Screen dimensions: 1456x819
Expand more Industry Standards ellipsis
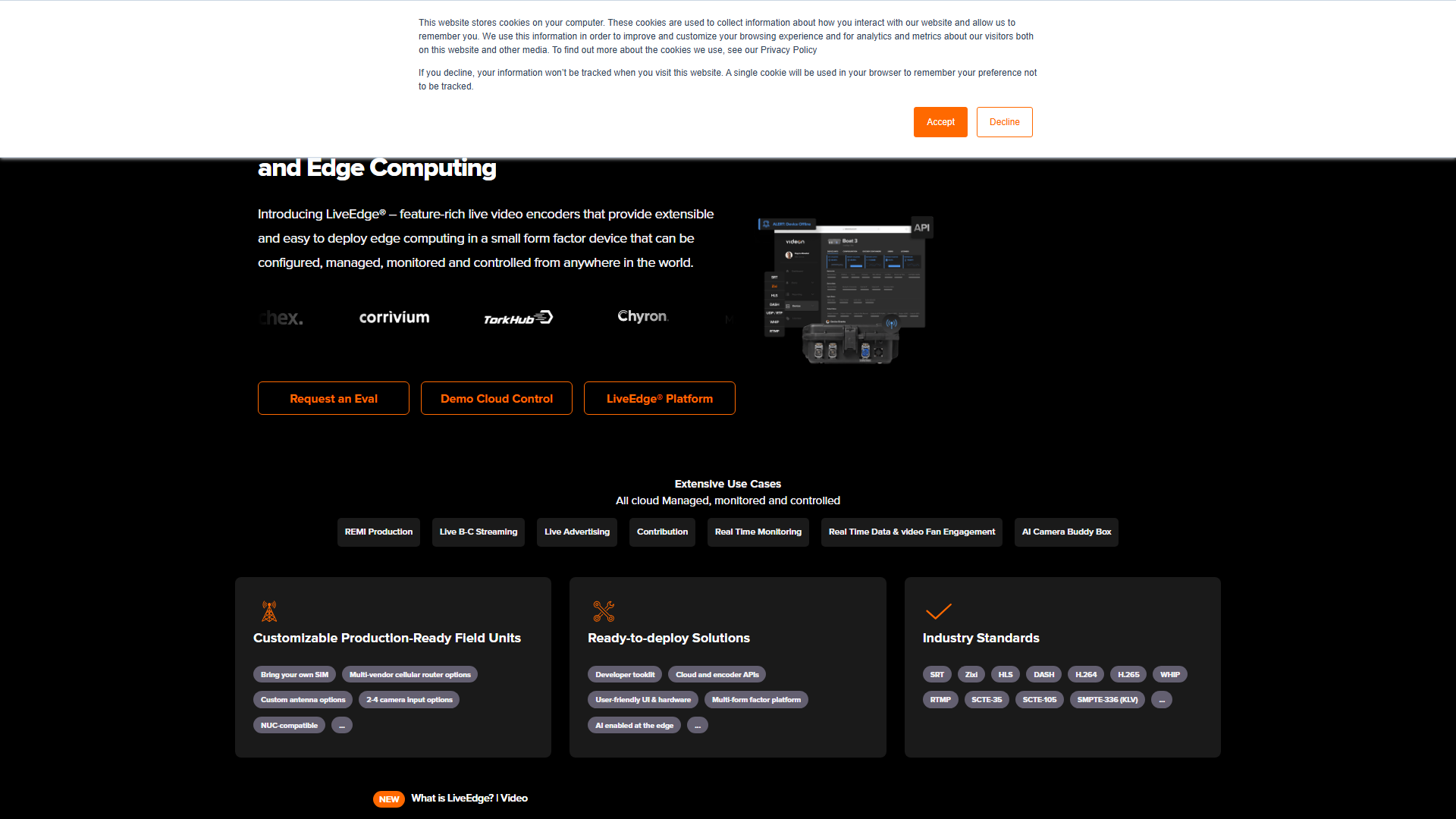click(x=1161, y=700)
